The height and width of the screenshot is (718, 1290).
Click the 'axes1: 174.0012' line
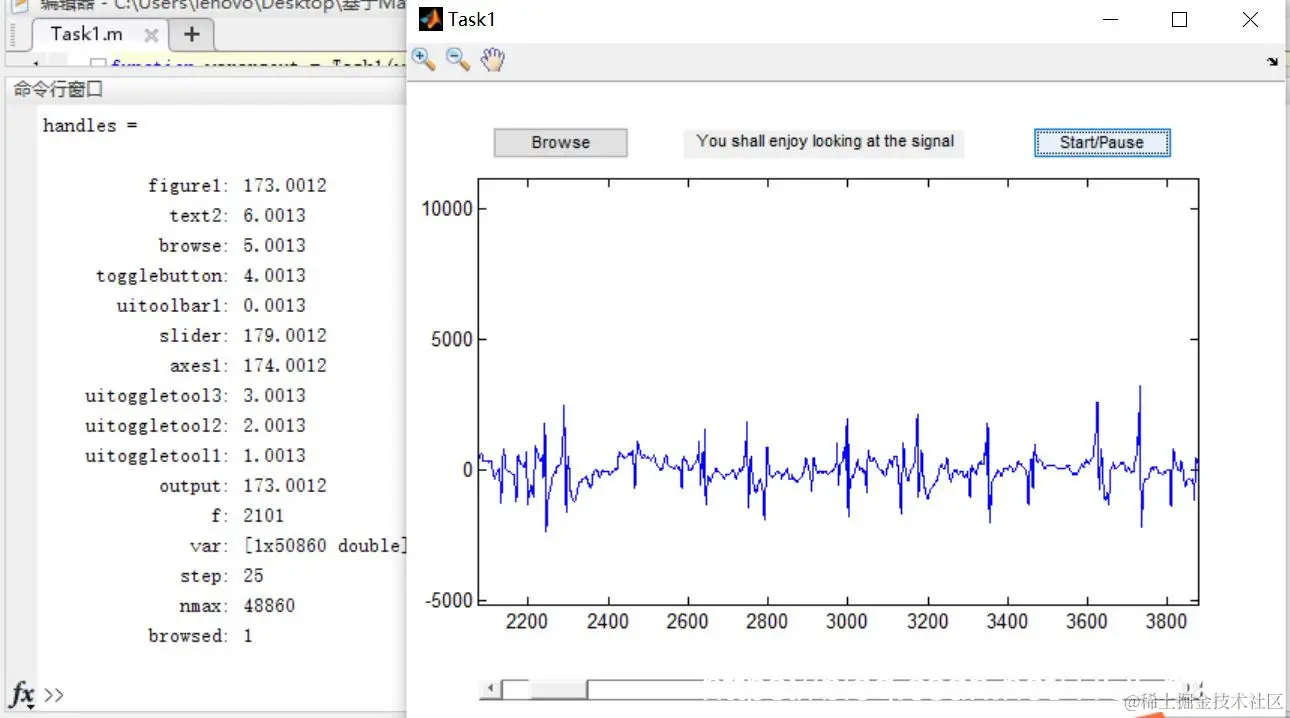pyautogui.click(x=248, y=366)
